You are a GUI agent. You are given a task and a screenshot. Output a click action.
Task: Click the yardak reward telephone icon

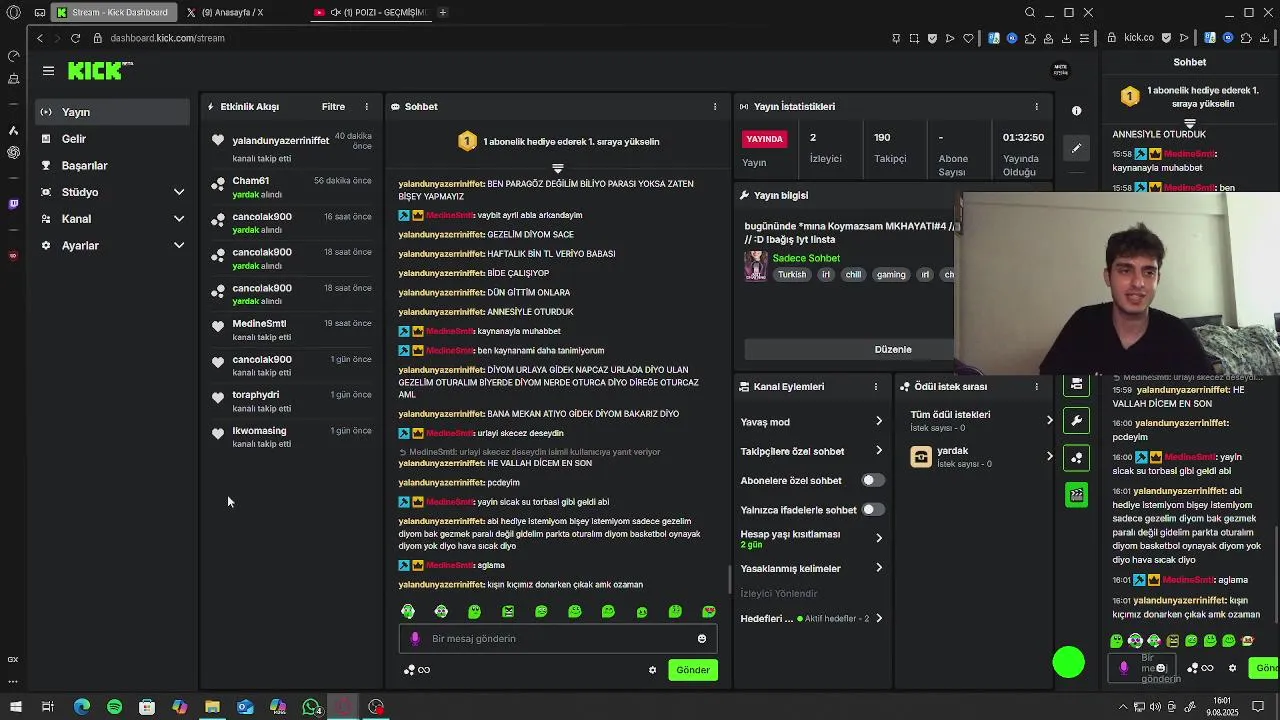tap(921, 457)
